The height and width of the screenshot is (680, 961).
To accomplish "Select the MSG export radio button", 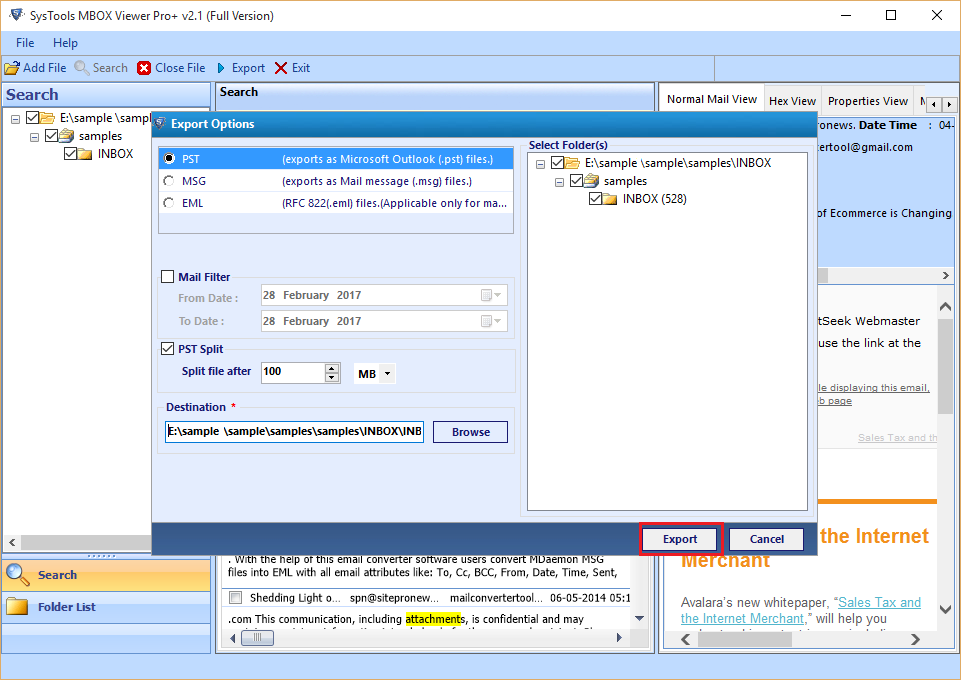I will [x=169, y=181].
